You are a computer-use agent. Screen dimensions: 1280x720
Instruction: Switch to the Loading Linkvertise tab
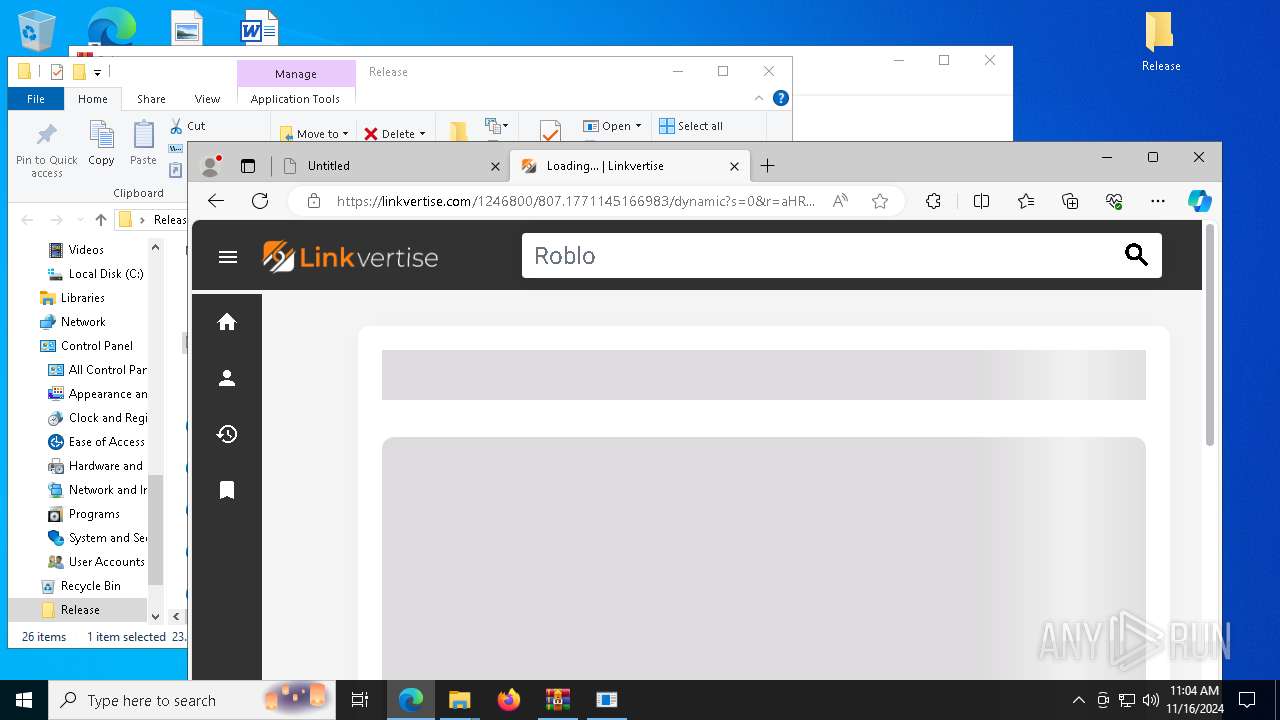(x=630, y=166)
